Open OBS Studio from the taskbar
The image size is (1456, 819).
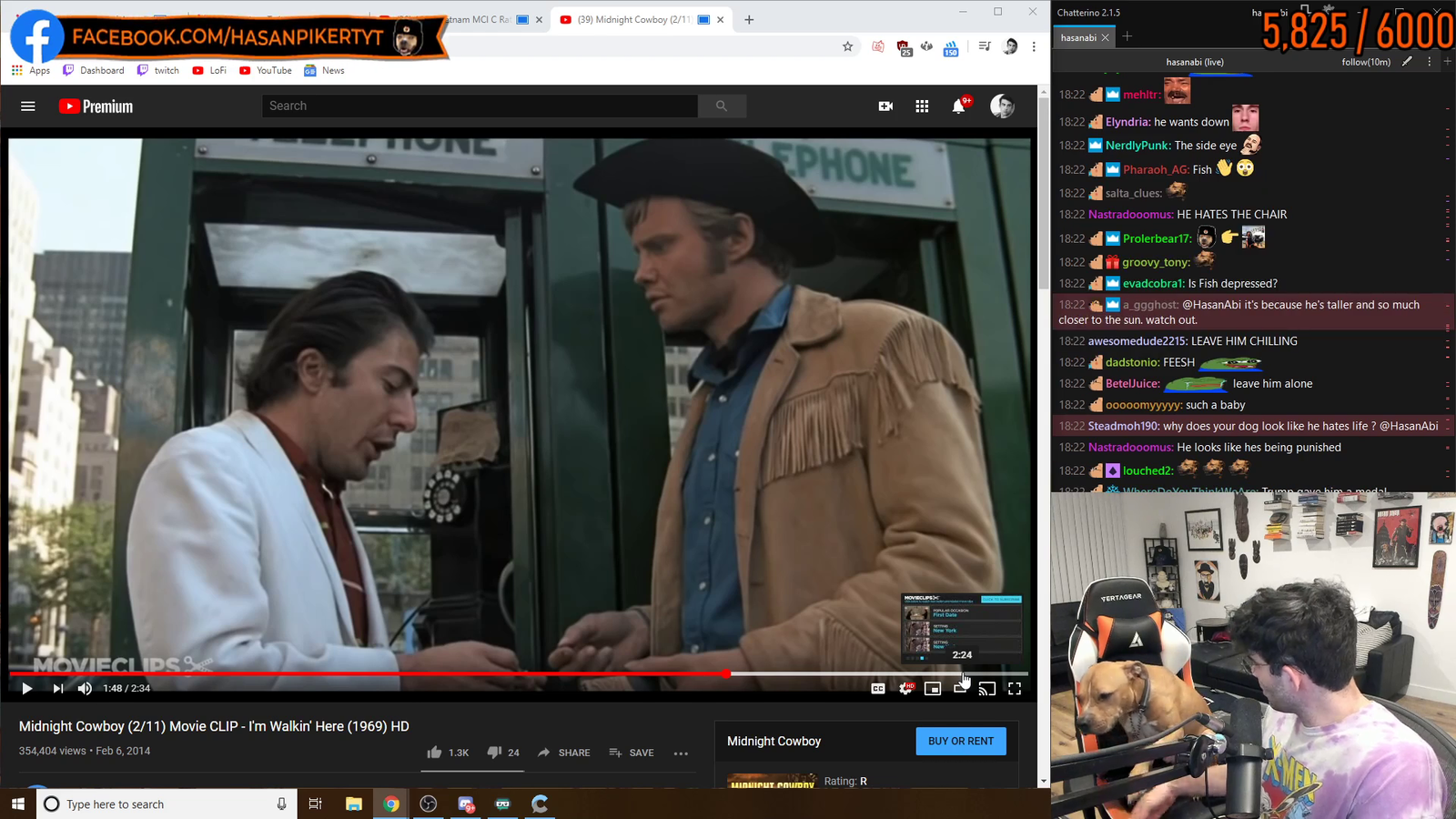pos(429,804)
